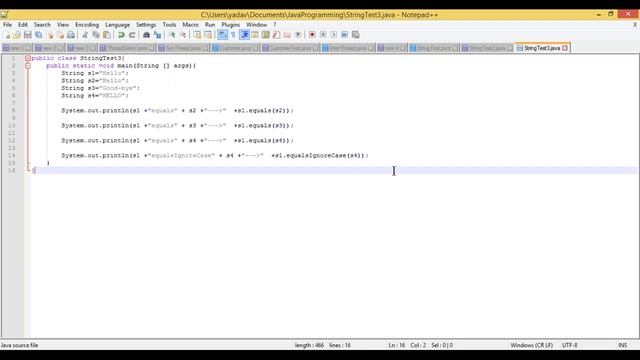Open the Run menu
This screenshot has height=360, width=640.
210,25
